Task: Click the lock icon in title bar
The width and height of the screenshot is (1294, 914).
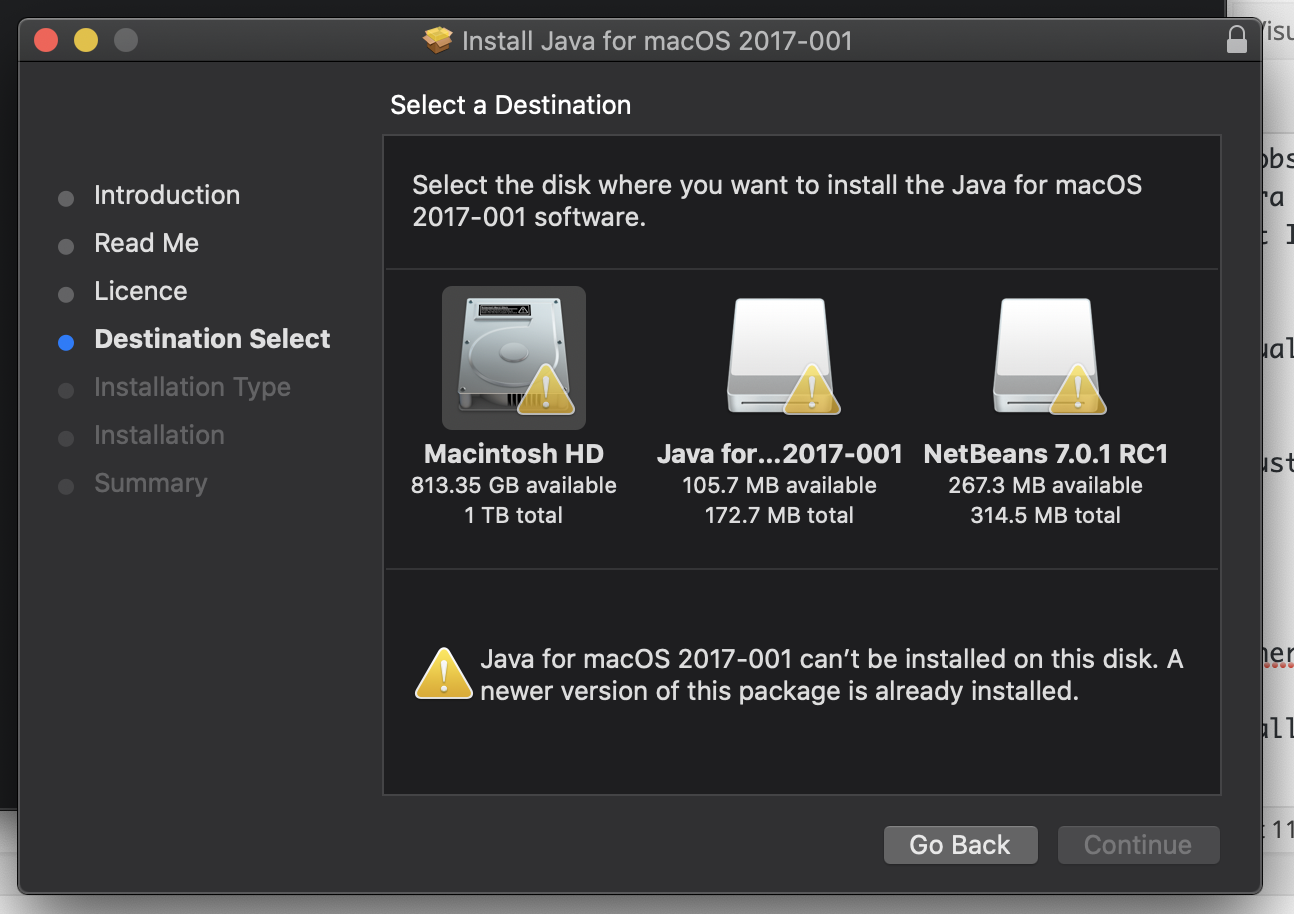Action: pos(1237,40)
